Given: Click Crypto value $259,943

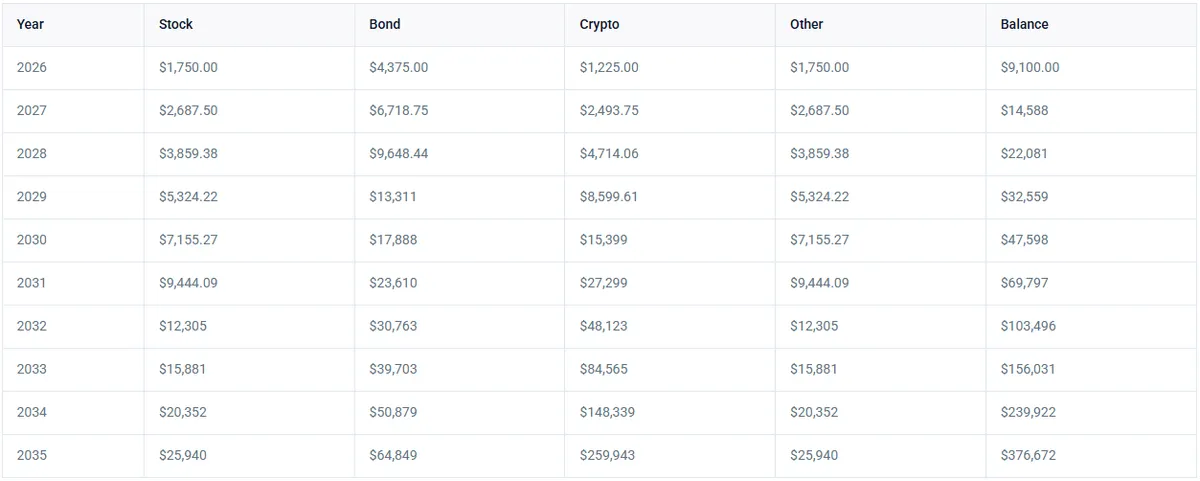Looking at the screenshot, I should click(608, 454).
